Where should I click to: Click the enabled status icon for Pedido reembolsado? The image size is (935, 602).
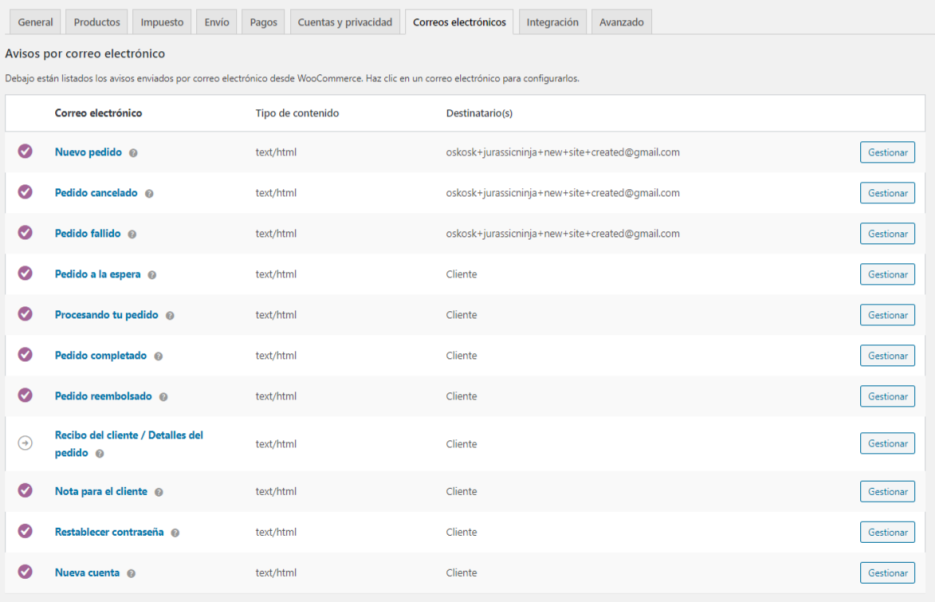[25, 396]
